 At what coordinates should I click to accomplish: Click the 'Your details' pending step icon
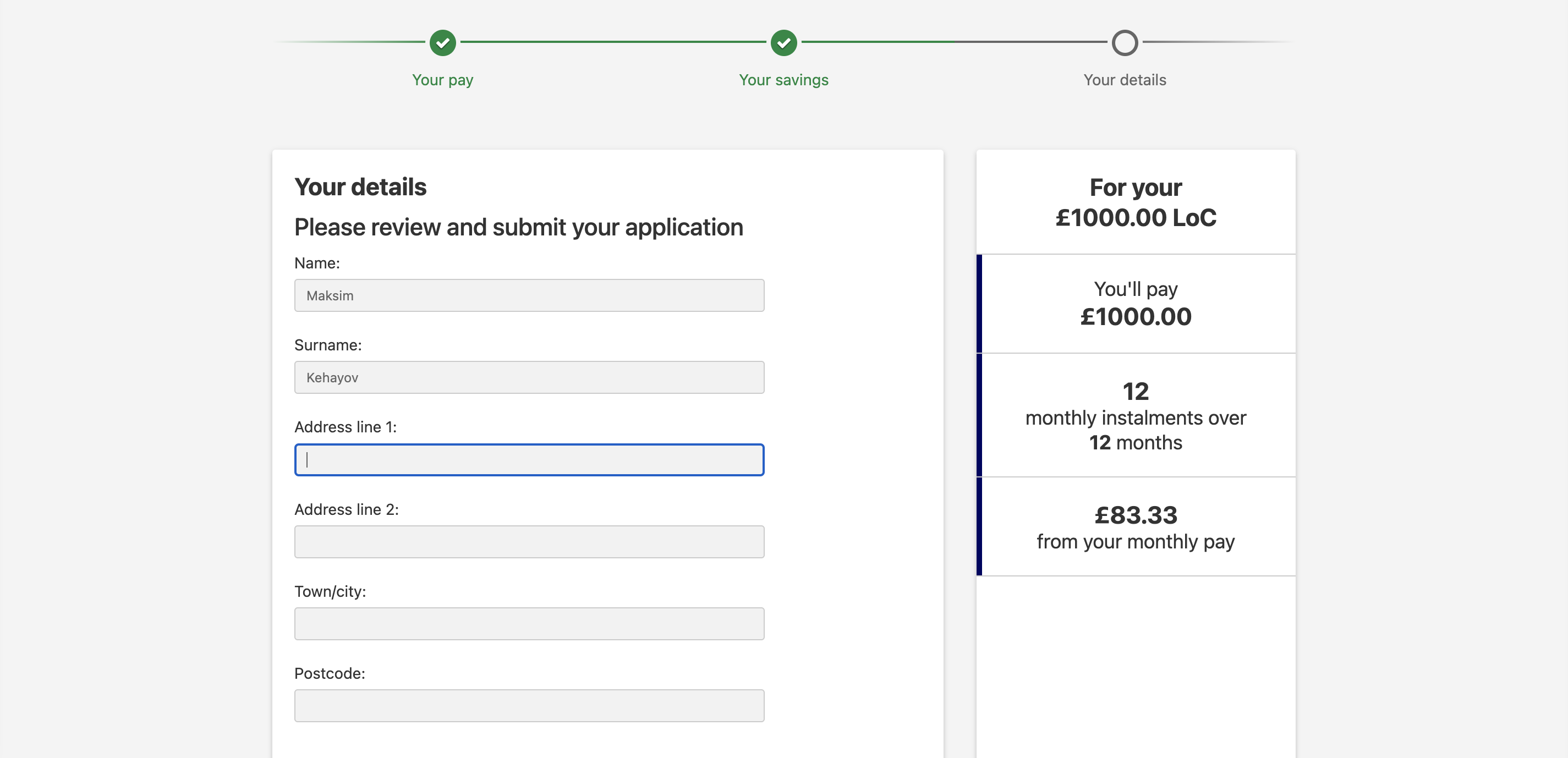coord(1123,42)
